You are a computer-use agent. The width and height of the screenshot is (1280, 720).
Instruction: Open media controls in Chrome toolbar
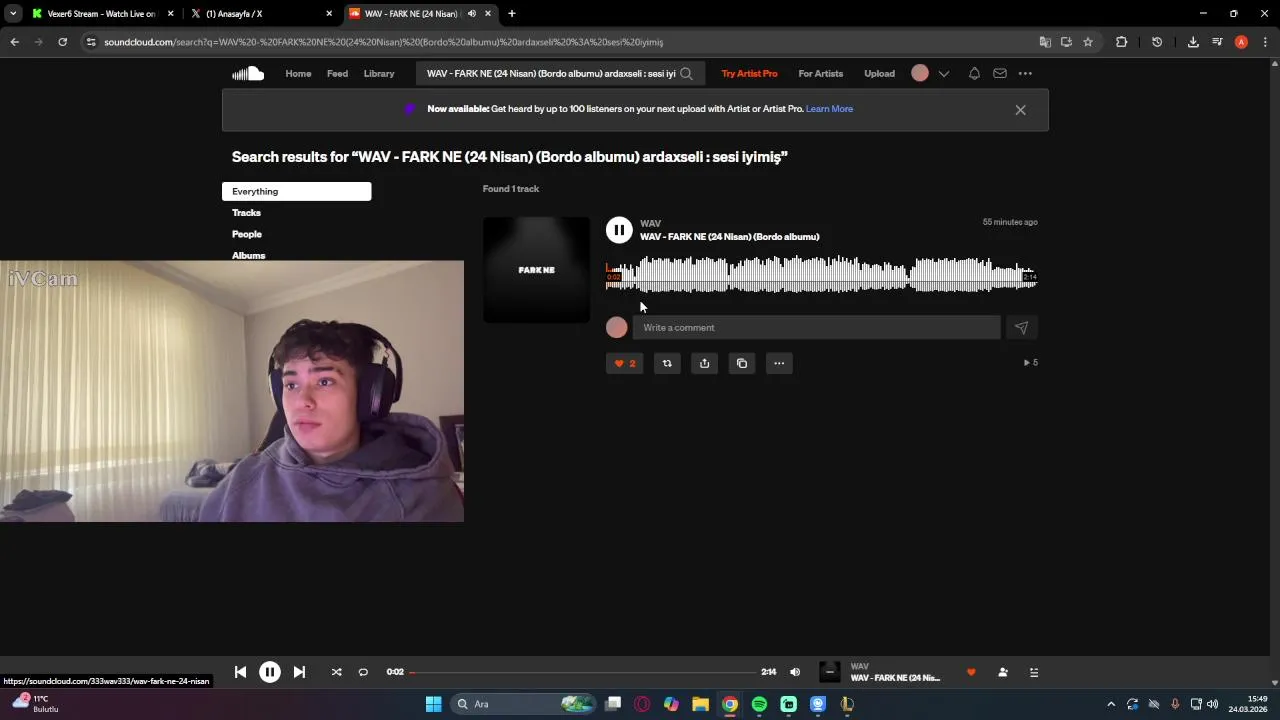point(1217,42)
